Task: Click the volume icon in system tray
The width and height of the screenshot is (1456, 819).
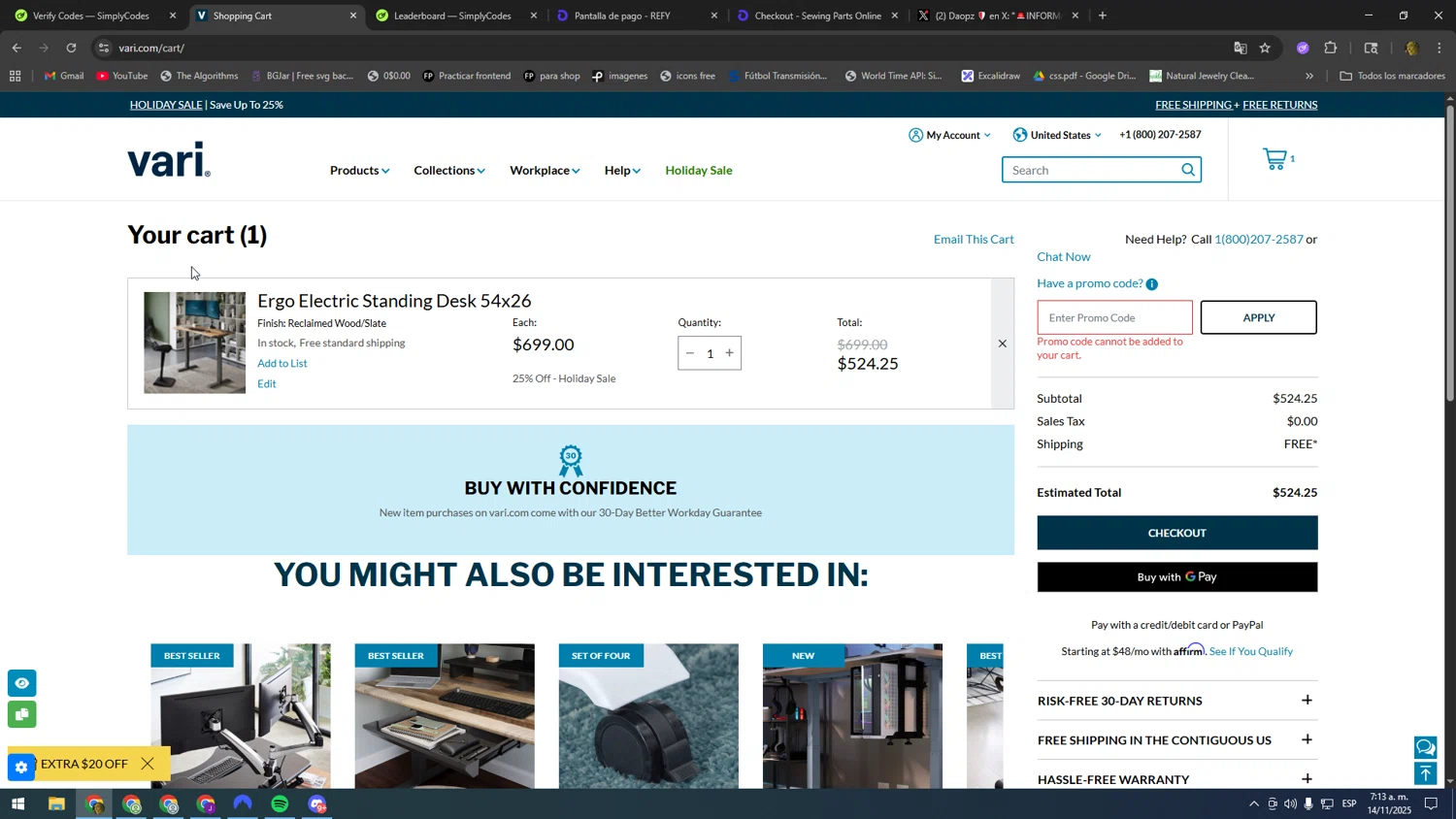Action: click(x=1290, y=803)
